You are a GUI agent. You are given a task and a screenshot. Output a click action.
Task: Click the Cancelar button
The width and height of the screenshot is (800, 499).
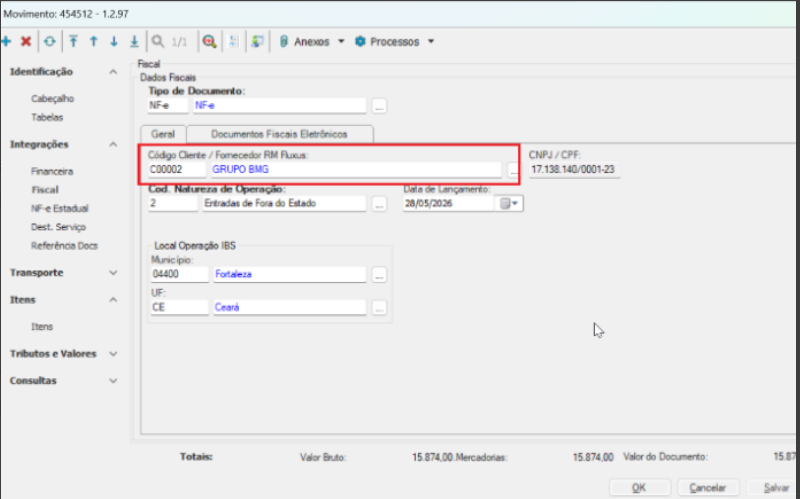click(x=708, y=488)
